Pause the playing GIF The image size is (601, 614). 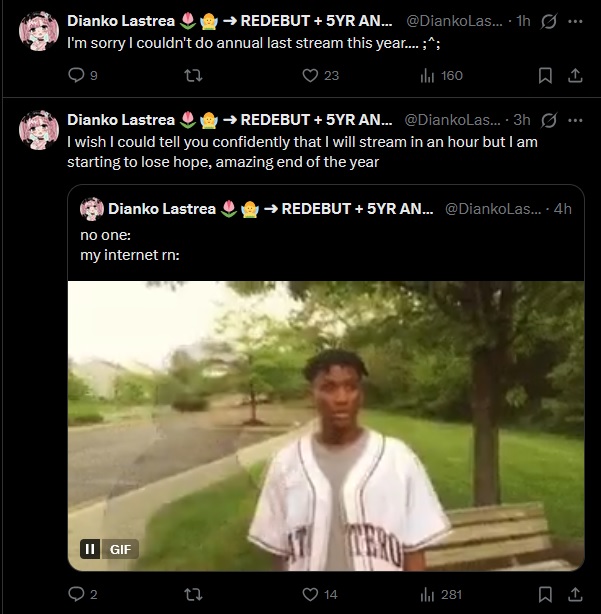[90, 549]
